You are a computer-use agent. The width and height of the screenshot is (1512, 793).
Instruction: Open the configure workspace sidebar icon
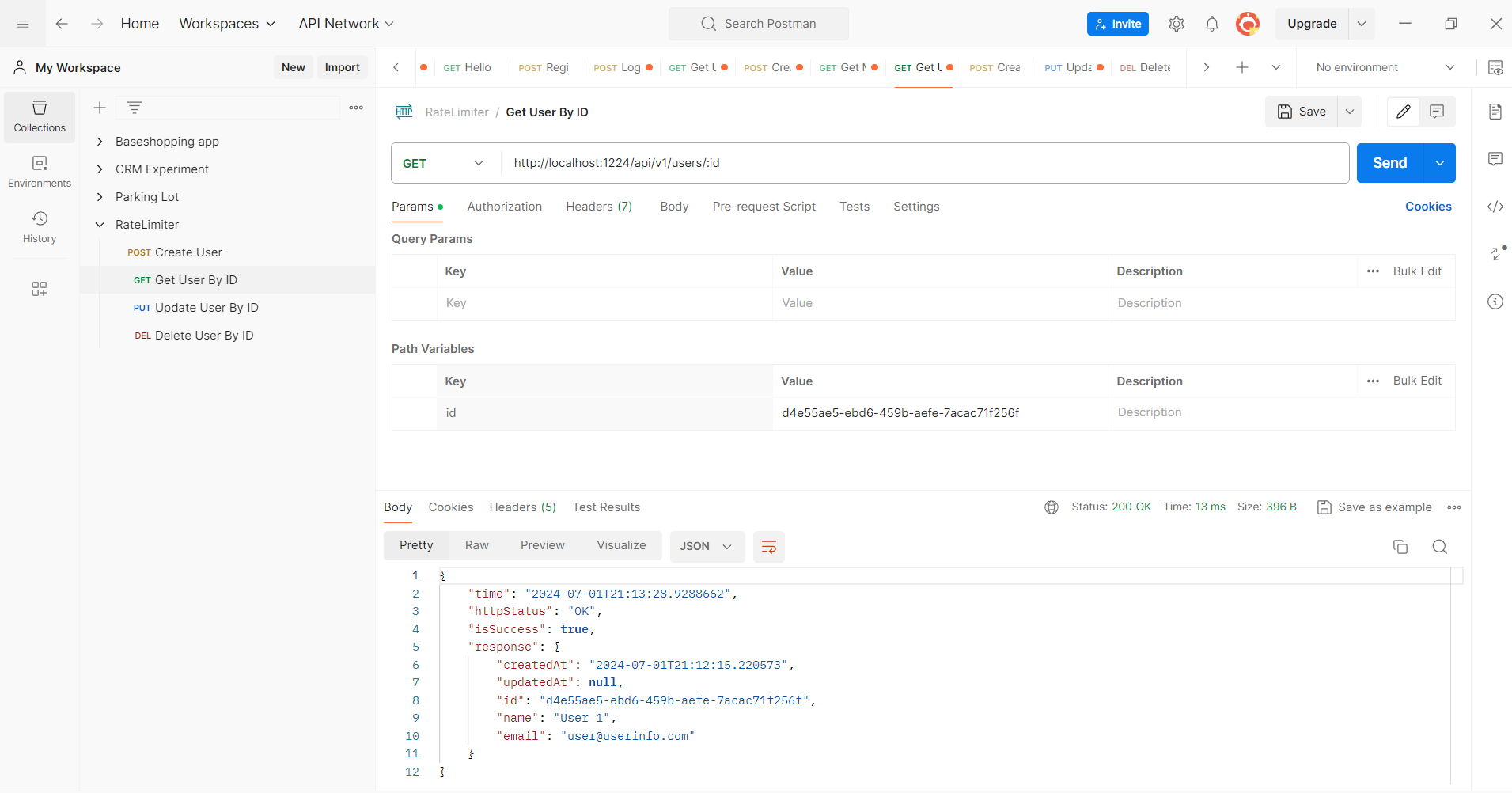40,289
